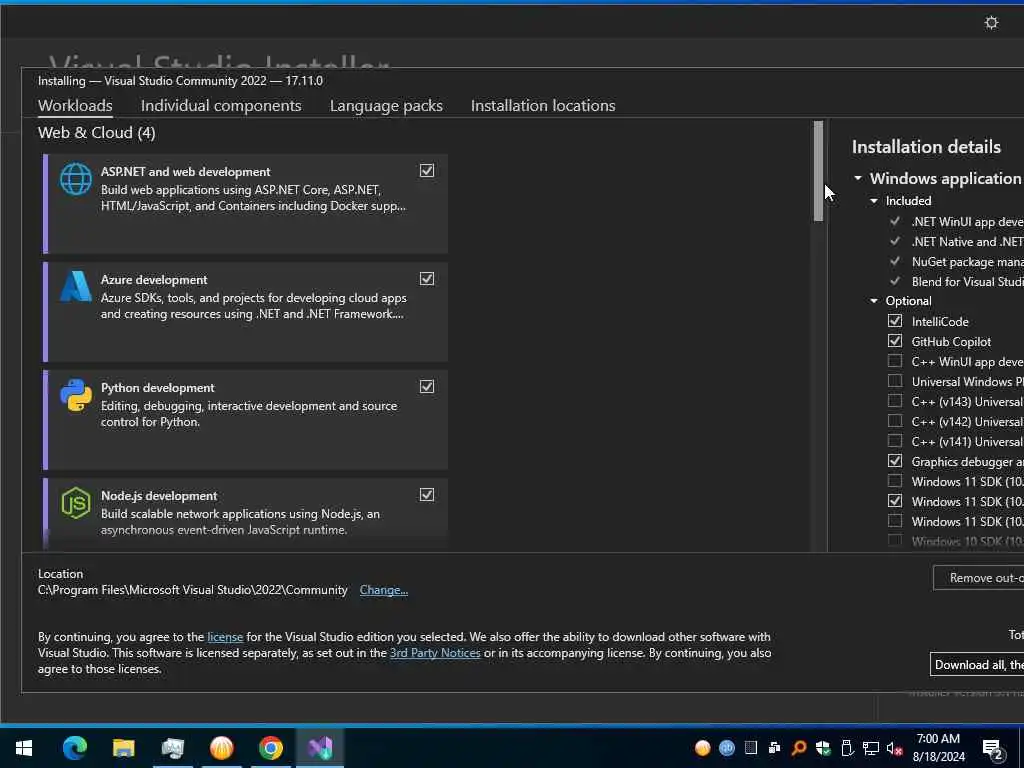
Task: Click the Python development logo icon
Action: [x=76, y=394]
